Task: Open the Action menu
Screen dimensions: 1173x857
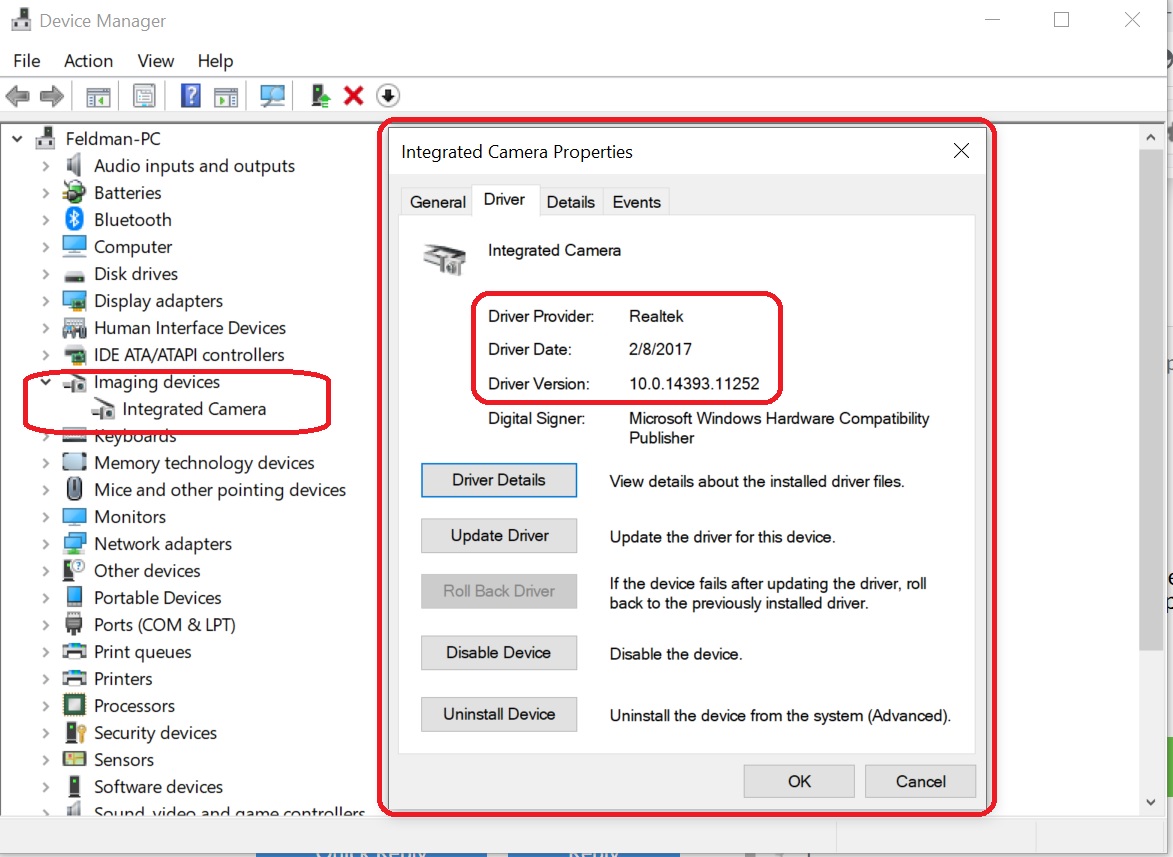Action: pos(88,61)
